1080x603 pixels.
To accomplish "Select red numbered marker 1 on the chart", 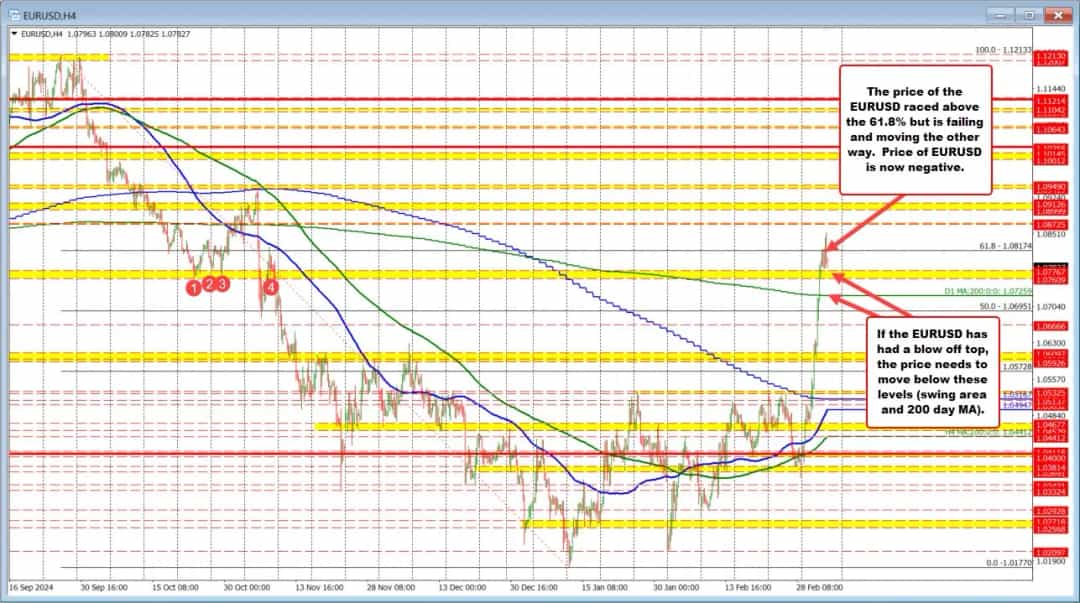I will 194,287.
